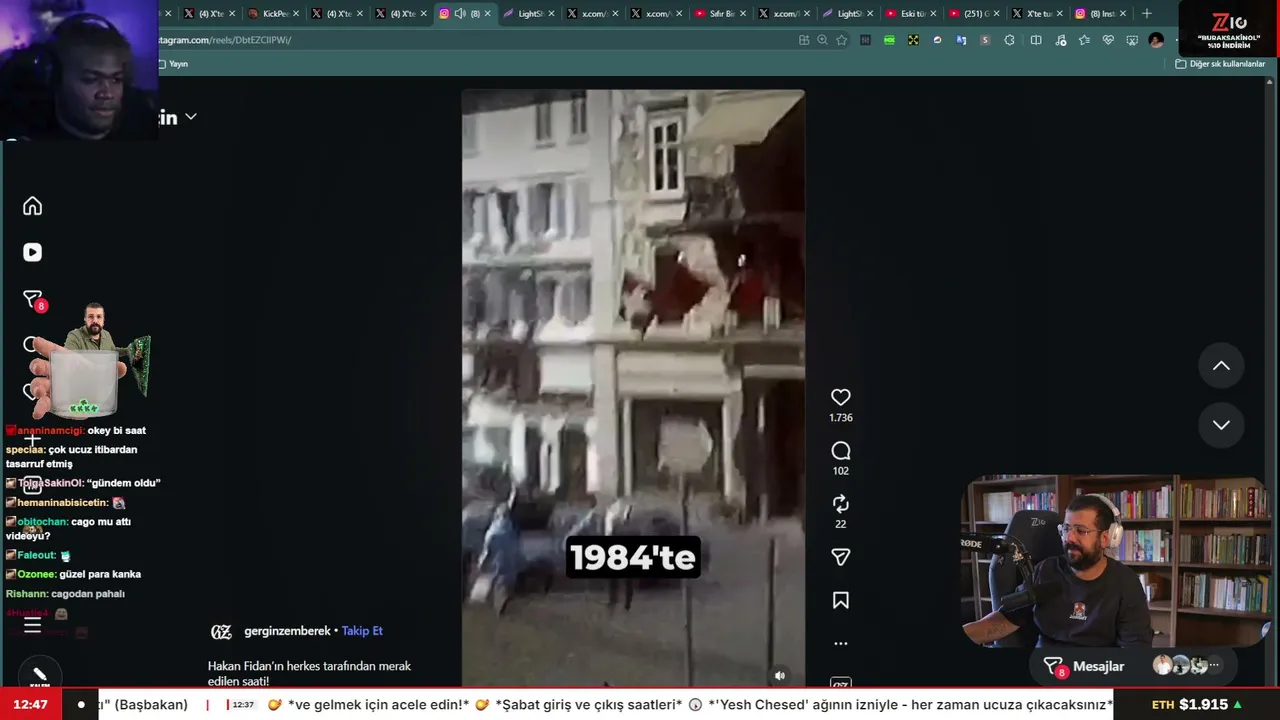Open comments on the reel
Image resolution: width=1280 pixels, height=720 pixels.
(x=841, y=451)
